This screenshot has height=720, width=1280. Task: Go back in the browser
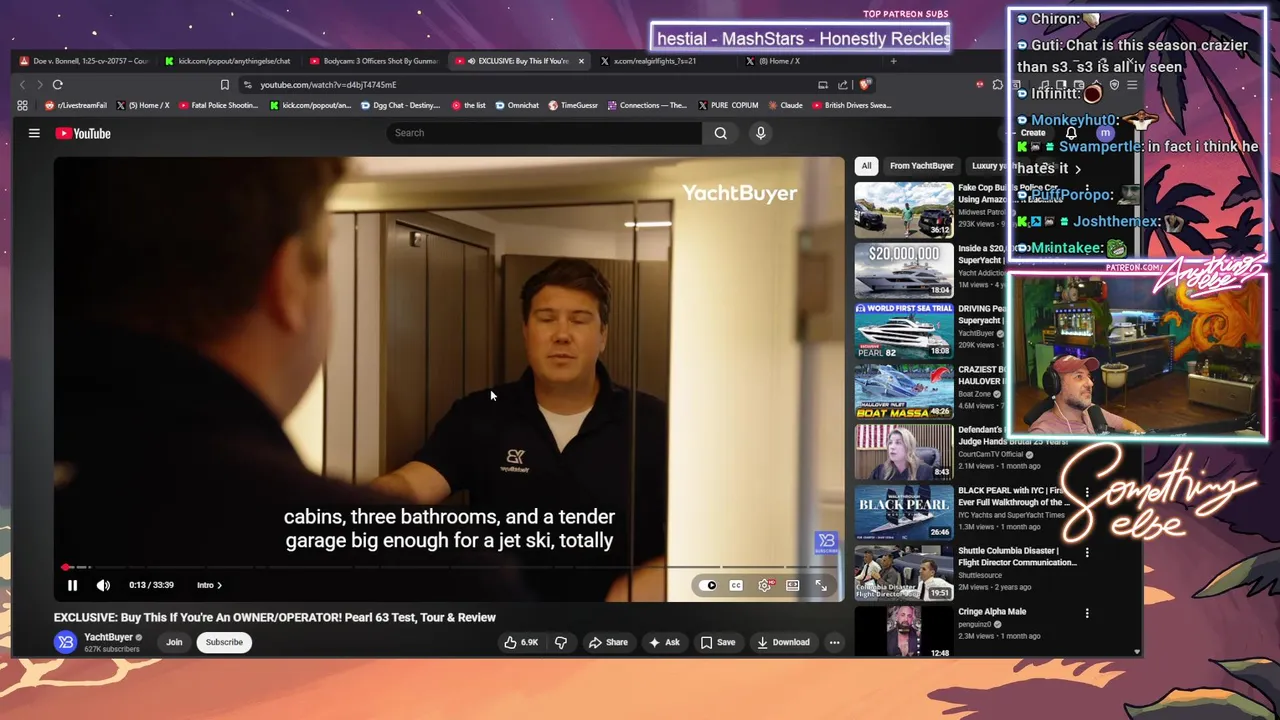point(22,85)
